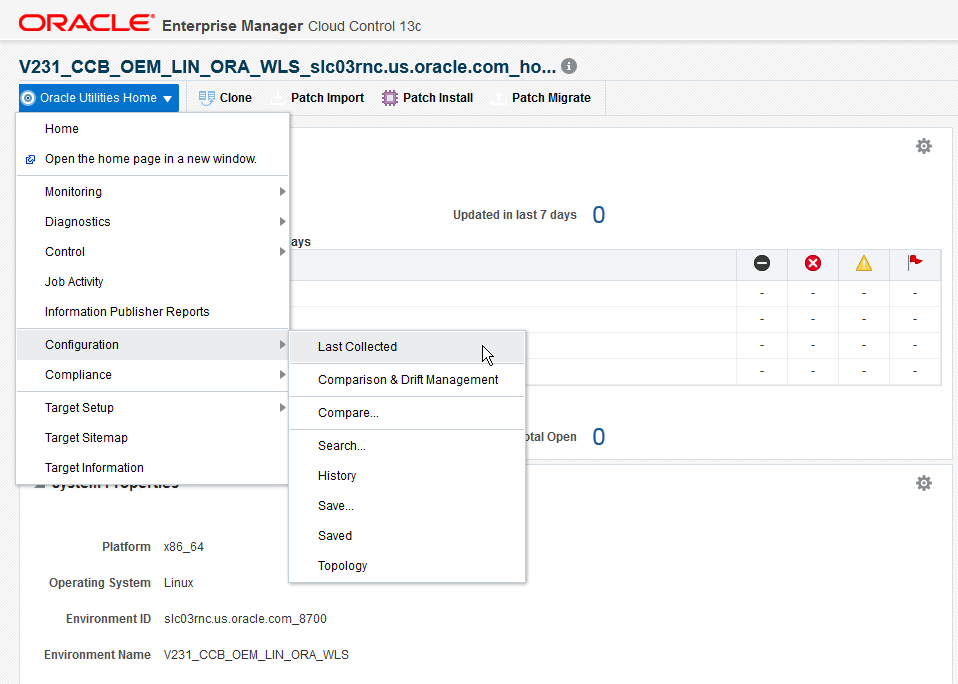Click the page title V231_CCB_OEM_LIN_ORA_WLS
Screen dimensions: 958x684
pyautogui.click(x=287, y=67)
